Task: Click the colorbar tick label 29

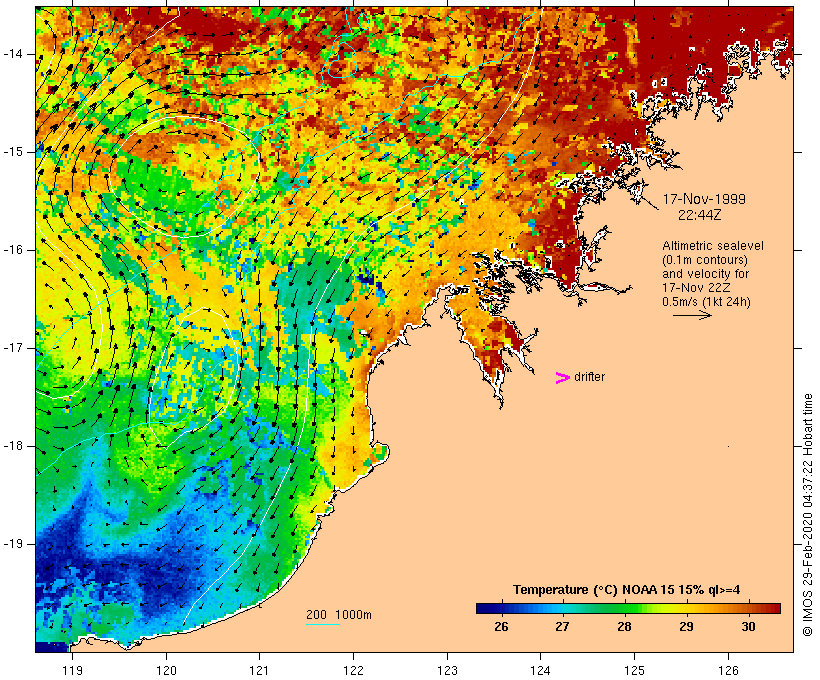Action: tap(686, 627)
